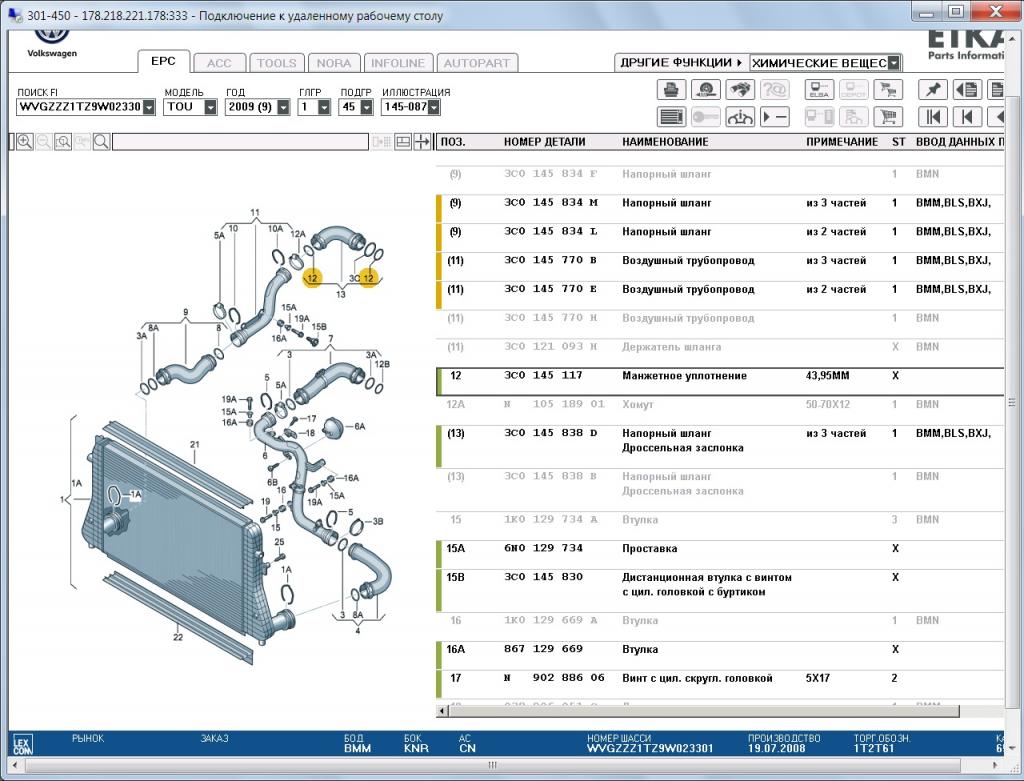The width and height of the screenshot is (1024, 781).
Task: Click the НАИМЕНОВАНИЕ column header
Action: click(665, 142)
